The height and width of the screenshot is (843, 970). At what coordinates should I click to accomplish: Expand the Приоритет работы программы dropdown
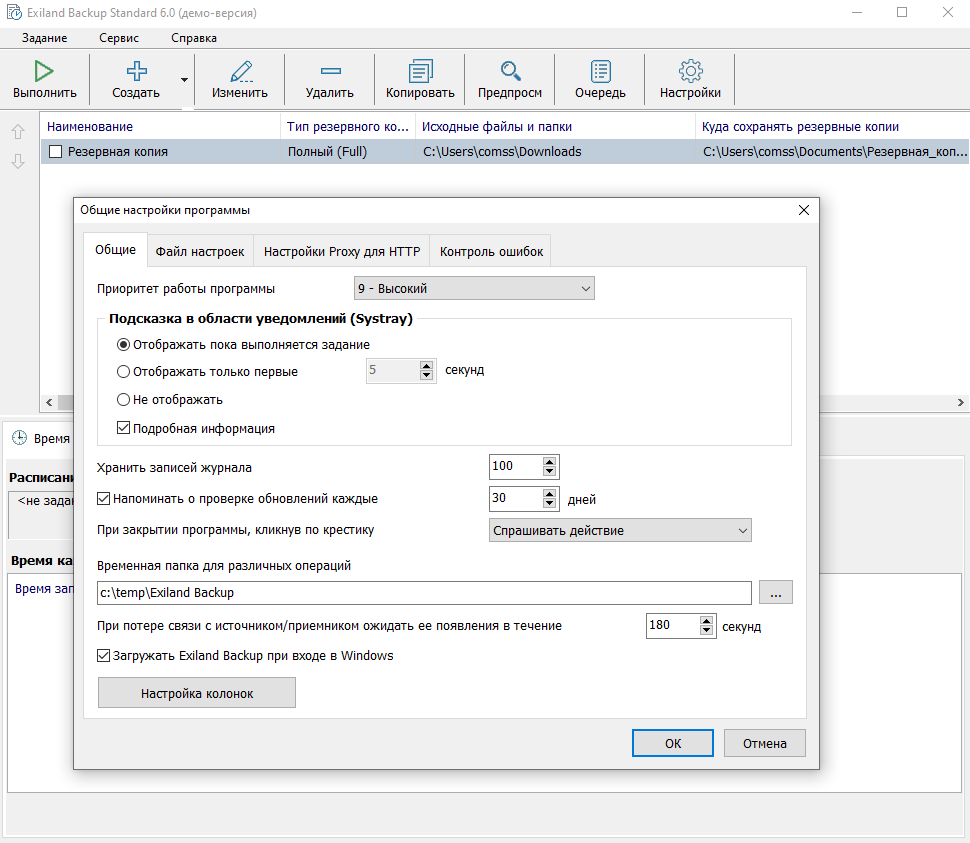(x=474, y=288)
